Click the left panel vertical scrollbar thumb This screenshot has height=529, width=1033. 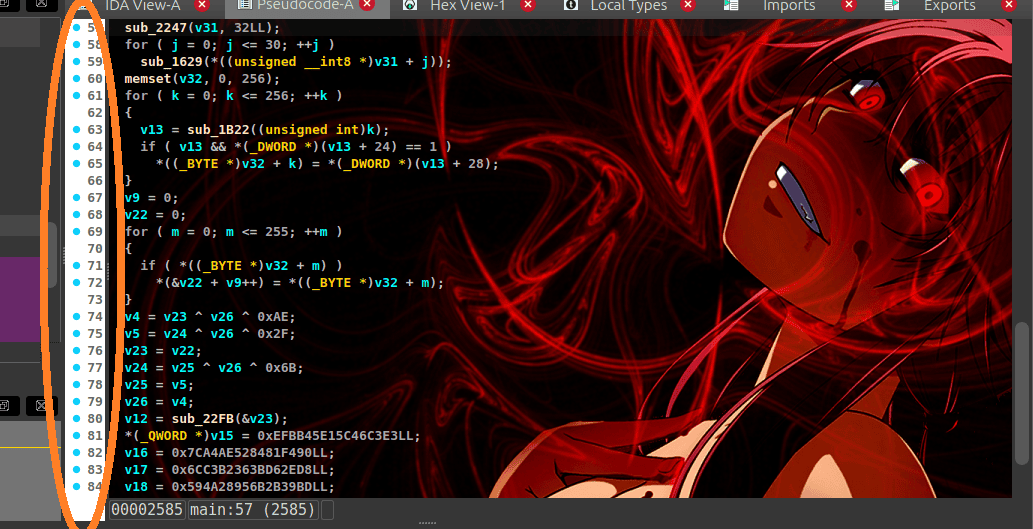(x=52, y=255)
